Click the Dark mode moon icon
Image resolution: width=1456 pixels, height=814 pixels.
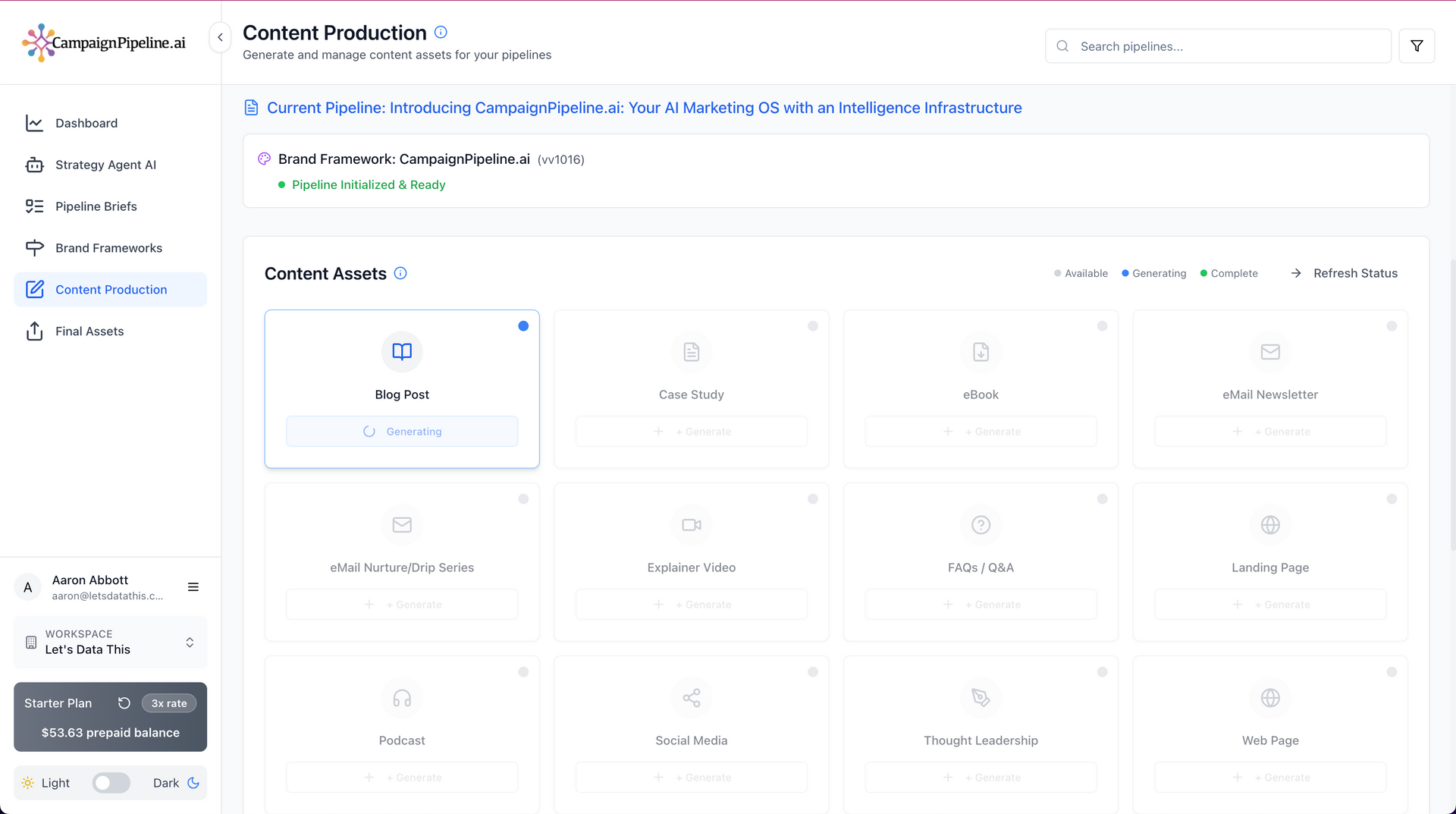193,783
